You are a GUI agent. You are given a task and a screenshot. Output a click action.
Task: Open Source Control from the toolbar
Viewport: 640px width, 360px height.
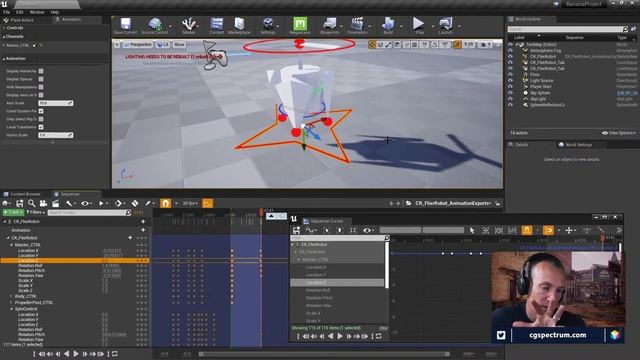click(155, 26)
